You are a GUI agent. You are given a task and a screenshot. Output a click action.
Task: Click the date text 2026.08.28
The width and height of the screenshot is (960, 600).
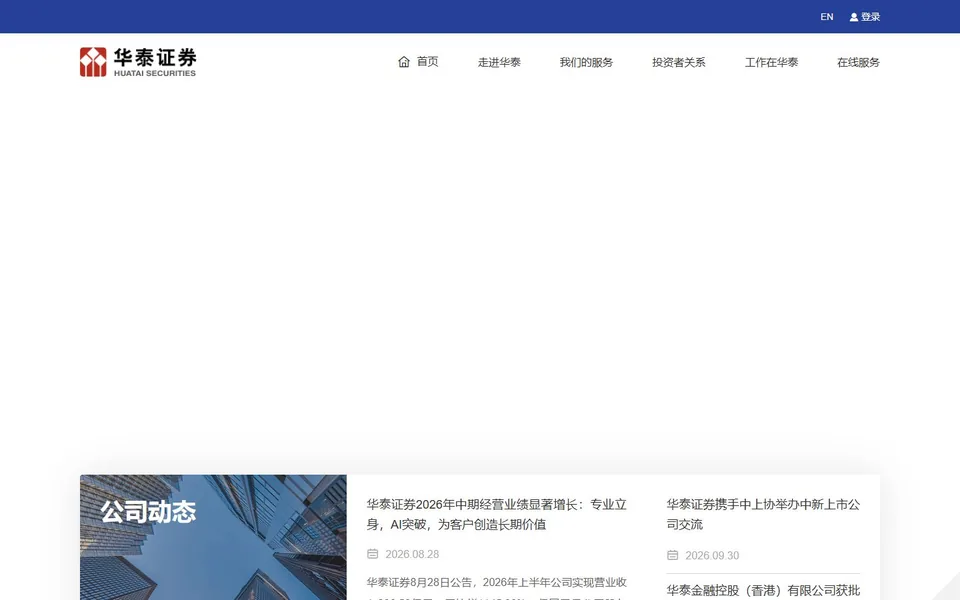click(x=412, y=554)
